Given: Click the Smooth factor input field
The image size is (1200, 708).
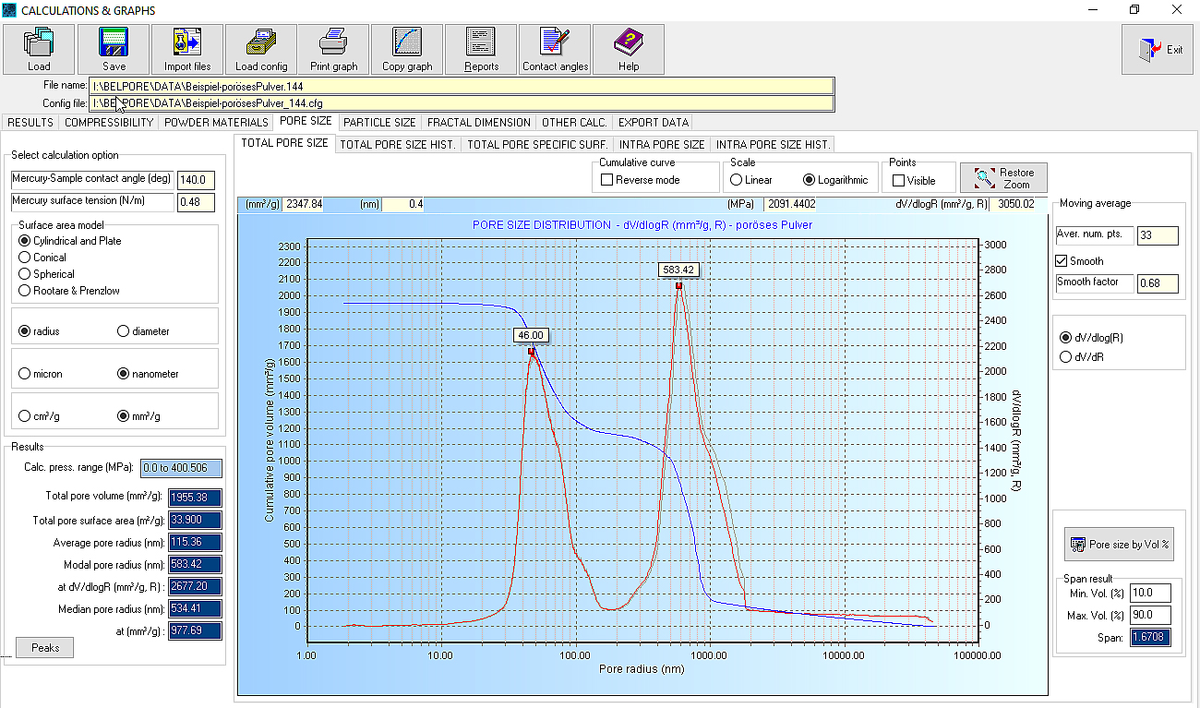Looking at the screenshot, I should pos(1157,283).
